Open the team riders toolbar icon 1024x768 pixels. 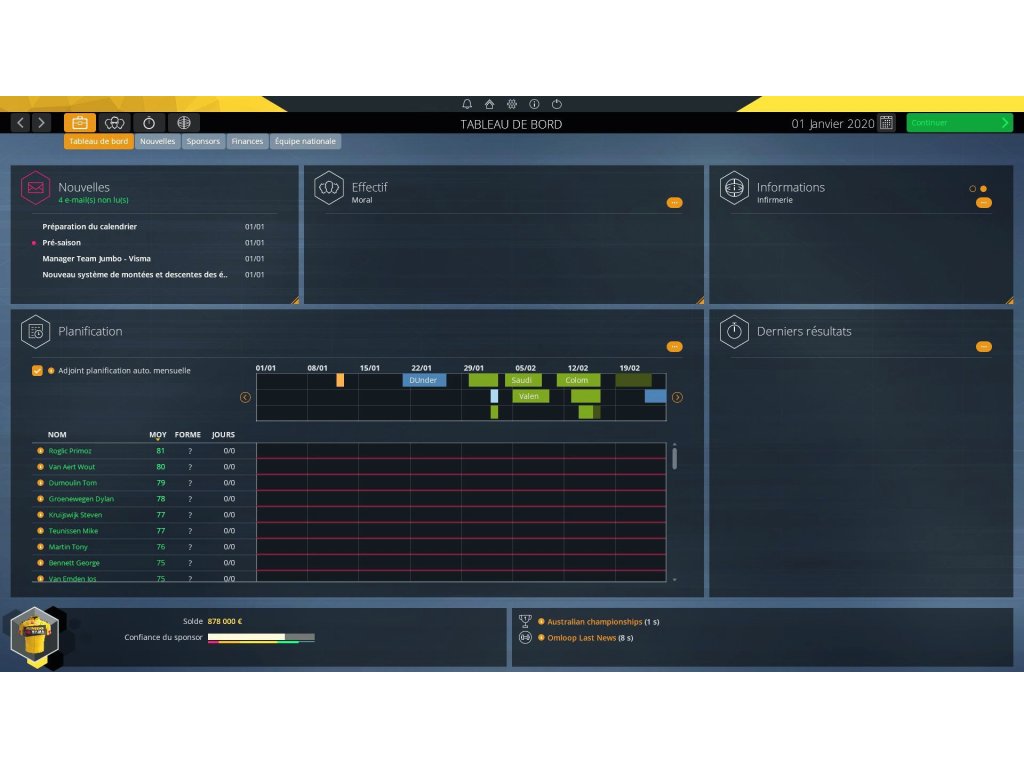point(114,122)
